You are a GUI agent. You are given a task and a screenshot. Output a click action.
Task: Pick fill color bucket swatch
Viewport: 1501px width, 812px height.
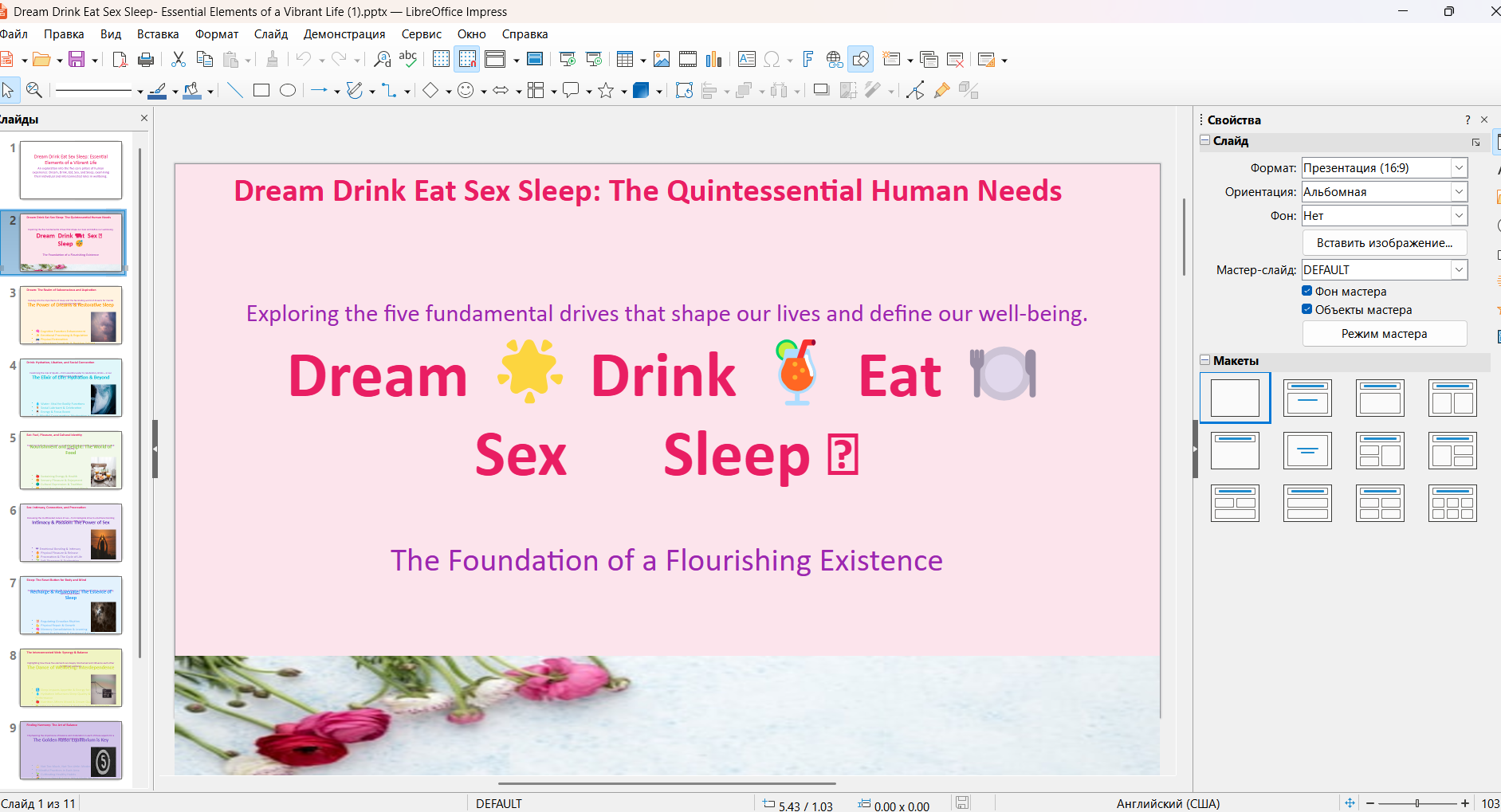[192, 90]
